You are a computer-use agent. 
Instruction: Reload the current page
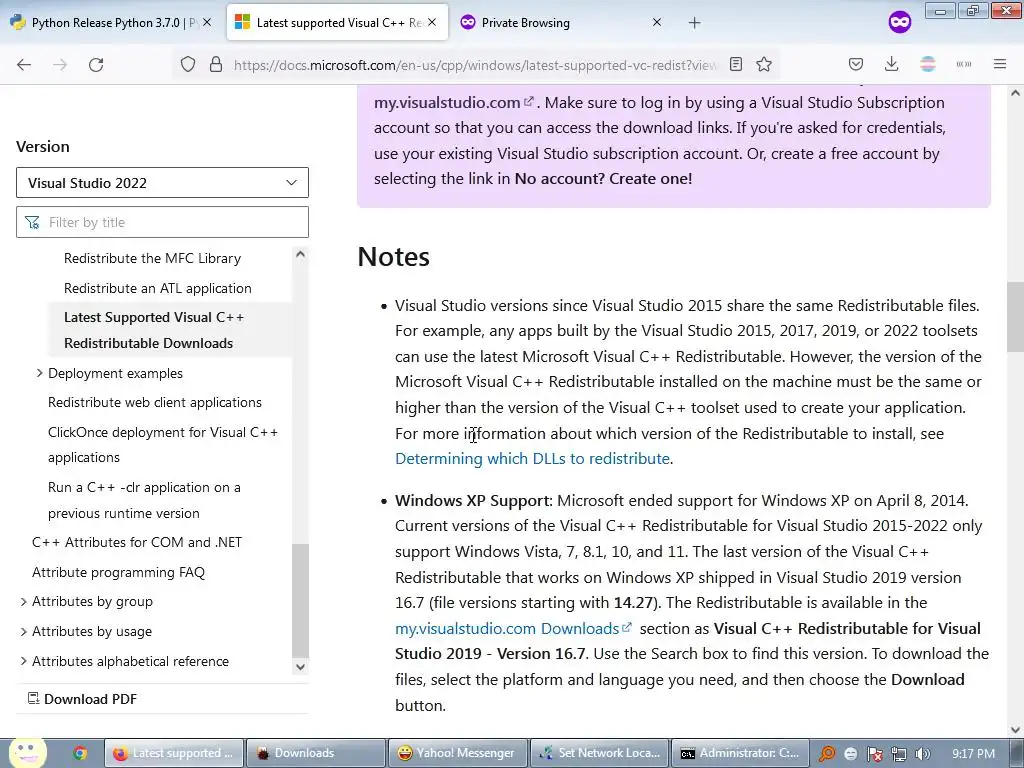click(x=96, y=65)
